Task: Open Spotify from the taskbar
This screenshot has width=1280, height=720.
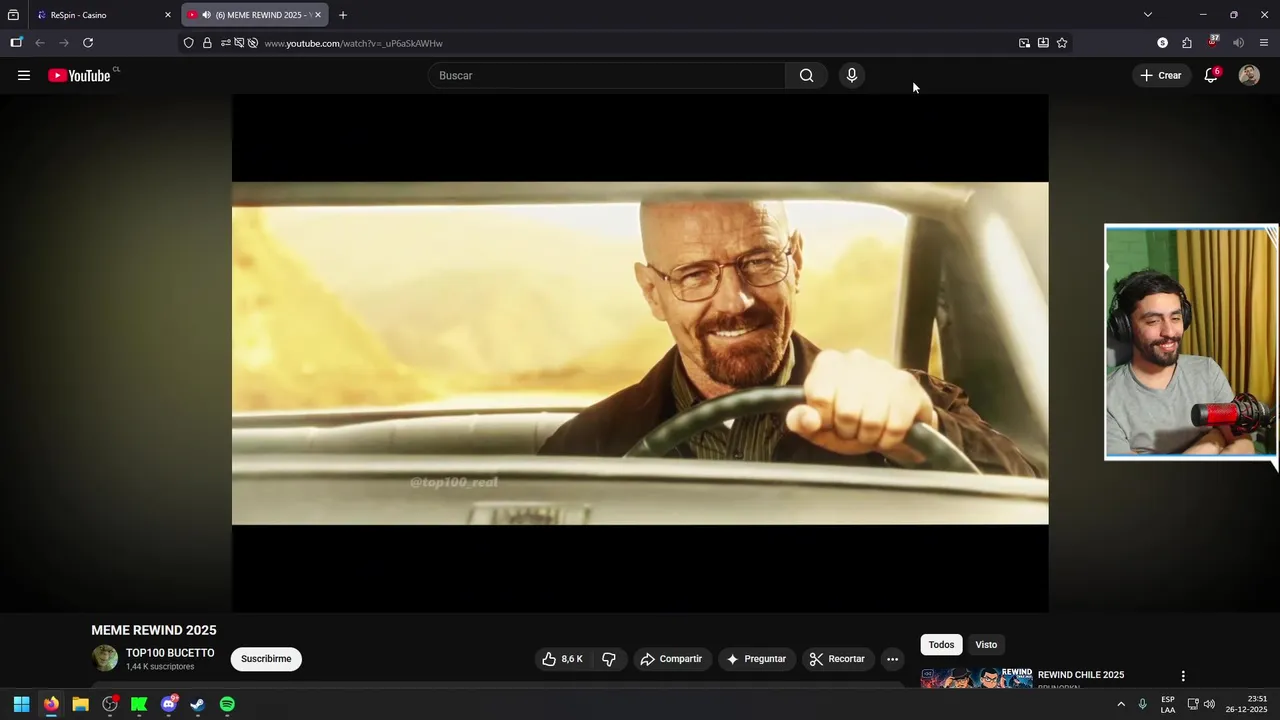Action: point(227,705)
